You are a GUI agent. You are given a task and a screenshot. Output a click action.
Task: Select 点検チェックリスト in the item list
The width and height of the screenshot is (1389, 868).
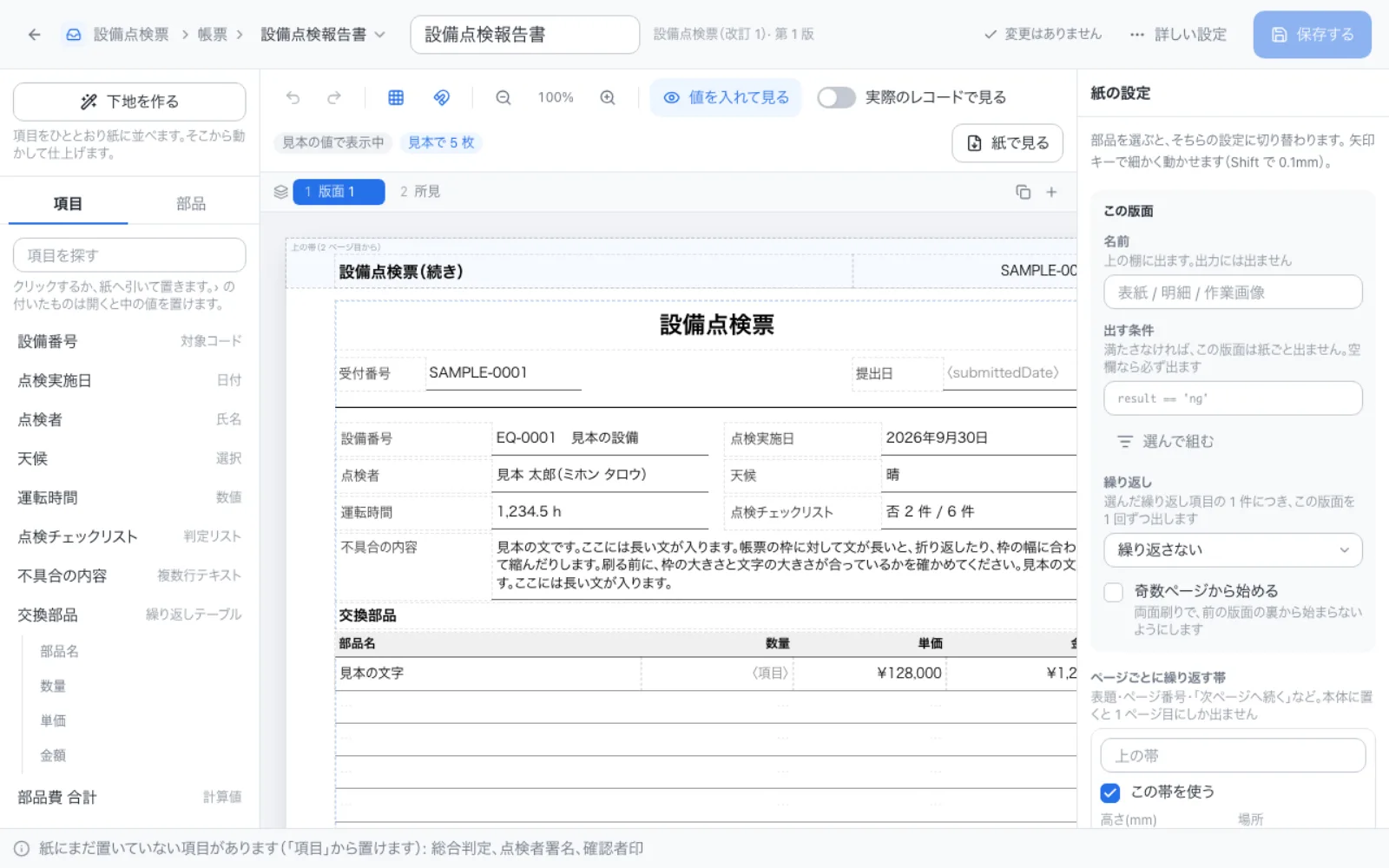pos(129,536)
